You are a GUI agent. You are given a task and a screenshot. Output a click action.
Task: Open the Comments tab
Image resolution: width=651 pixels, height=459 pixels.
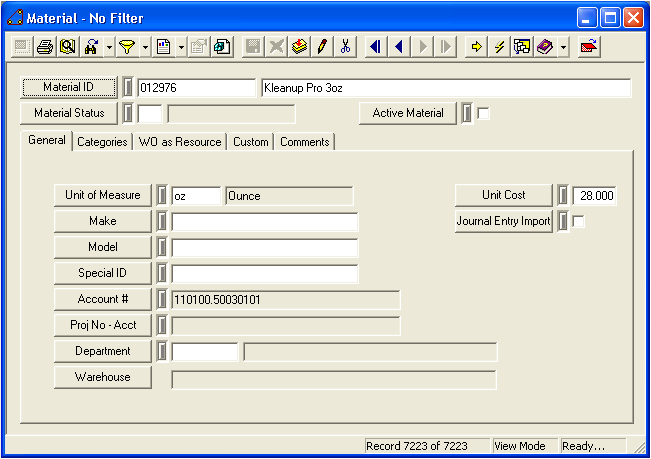click(305, 142)
